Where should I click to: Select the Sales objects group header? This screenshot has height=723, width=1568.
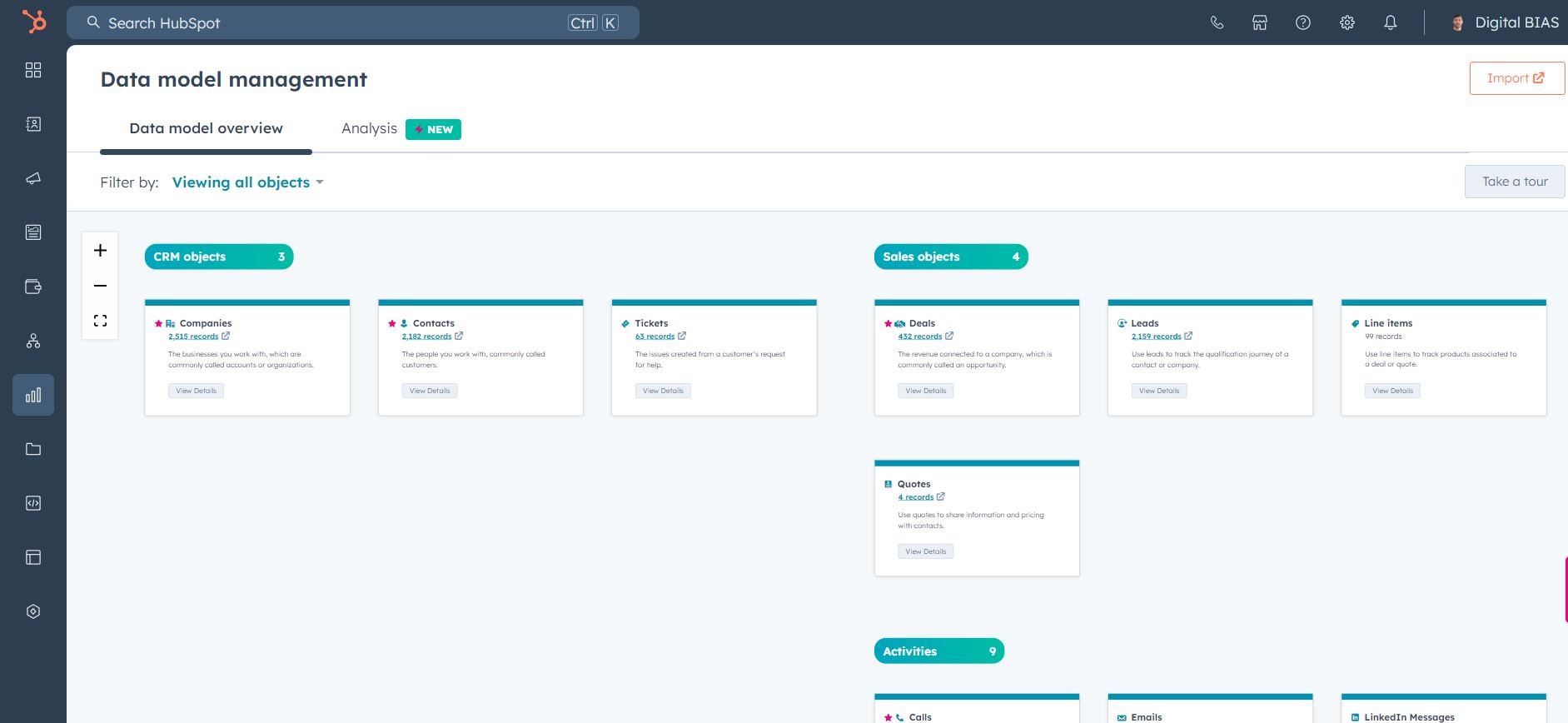(x=951, y=257)
